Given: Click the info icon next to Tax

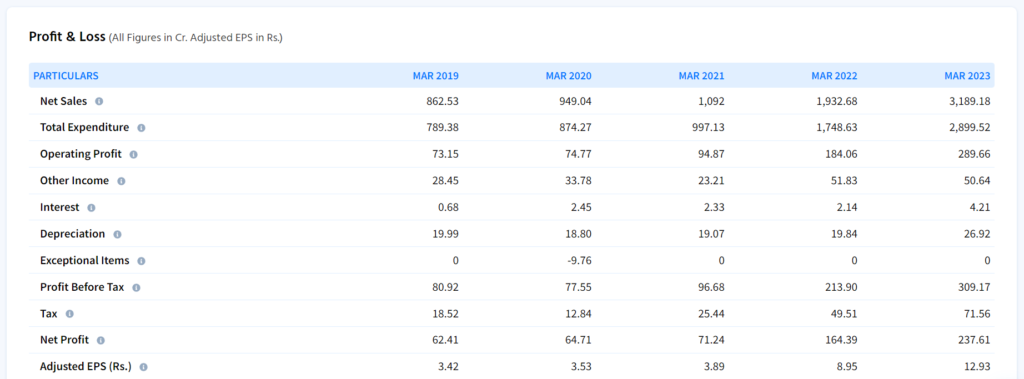Looking at the screenshot, I should click(70, 314).
